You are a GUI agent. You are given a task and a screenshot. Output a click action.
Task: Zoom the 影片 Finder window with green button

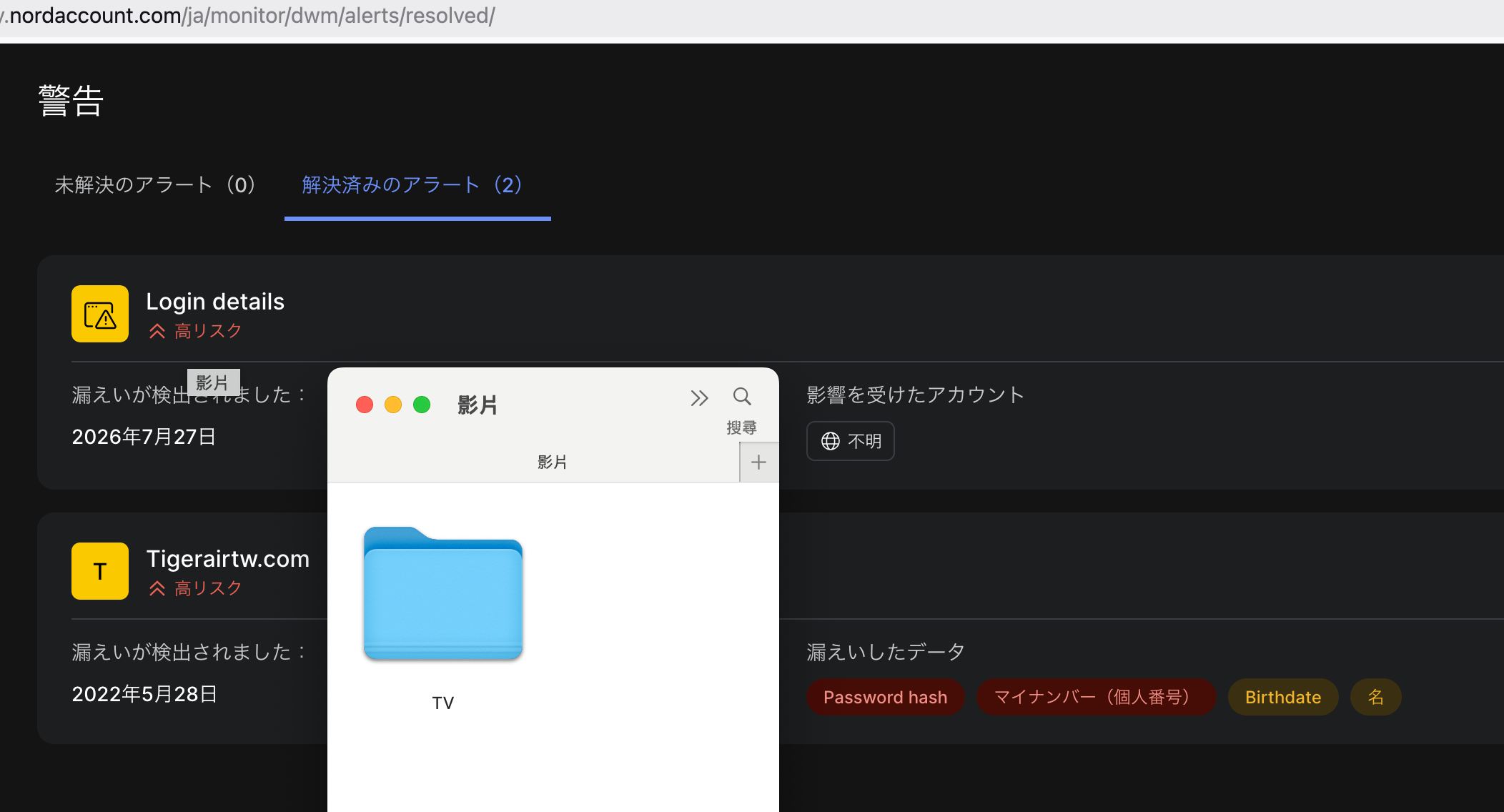(422, 405)
